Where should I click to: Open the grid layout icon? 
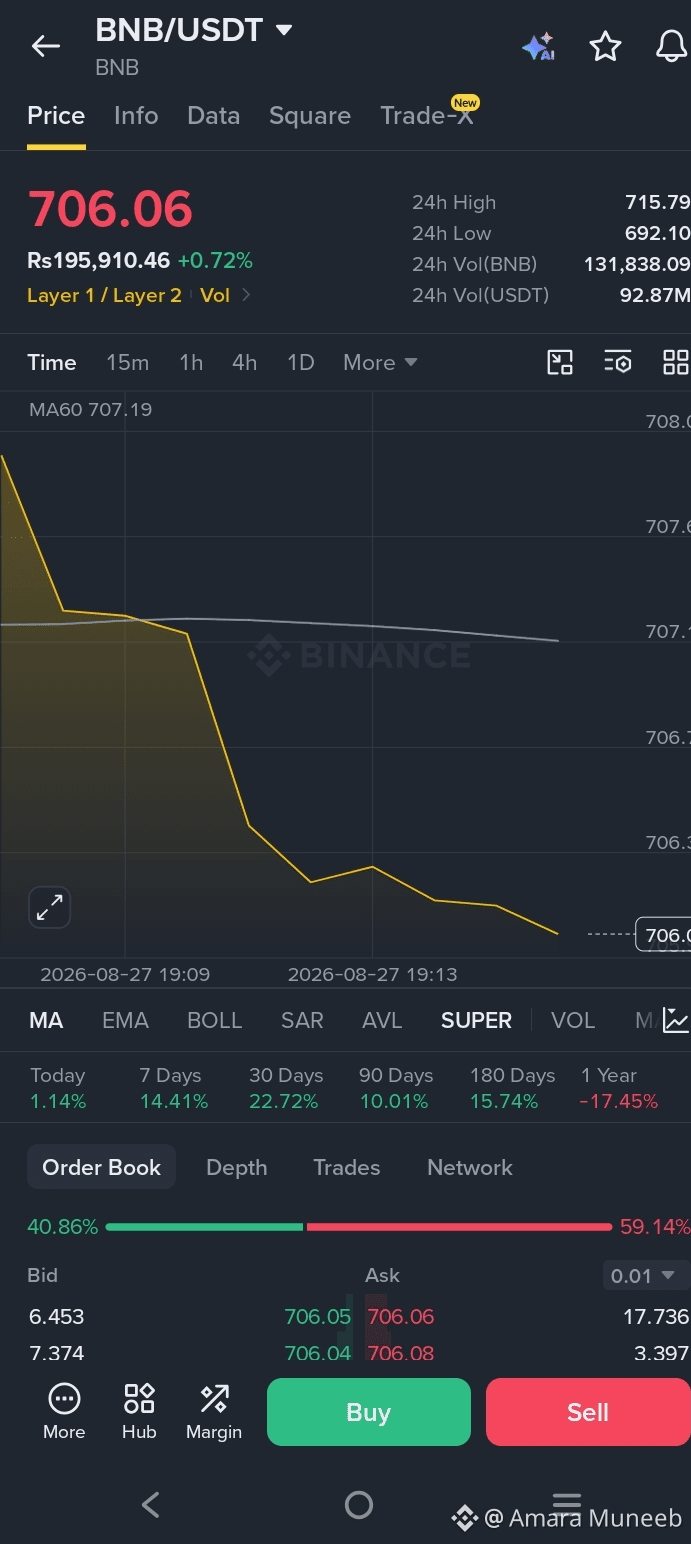point(676,362)
